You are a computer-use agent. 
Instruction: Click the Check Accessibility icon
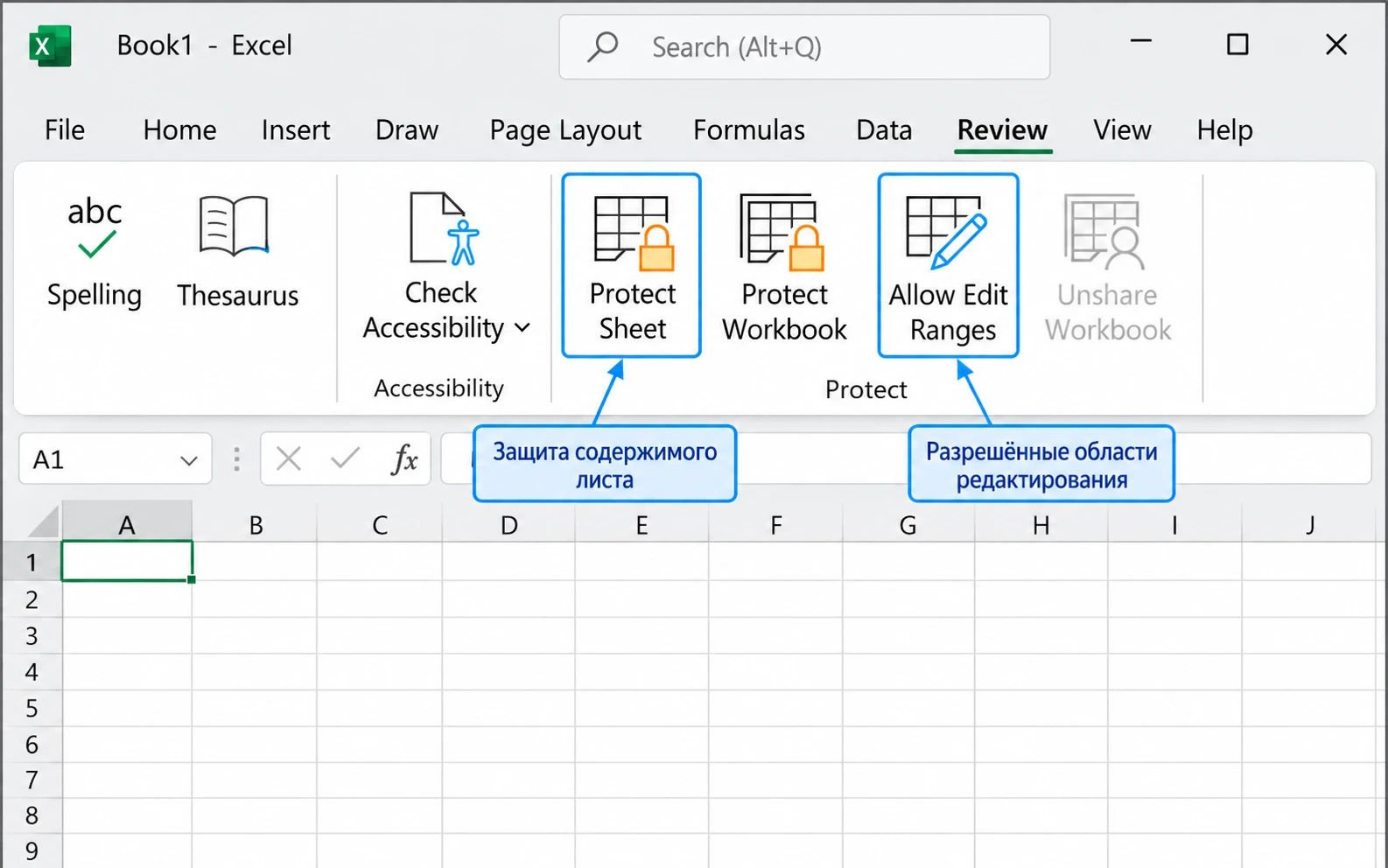[445, 228]
